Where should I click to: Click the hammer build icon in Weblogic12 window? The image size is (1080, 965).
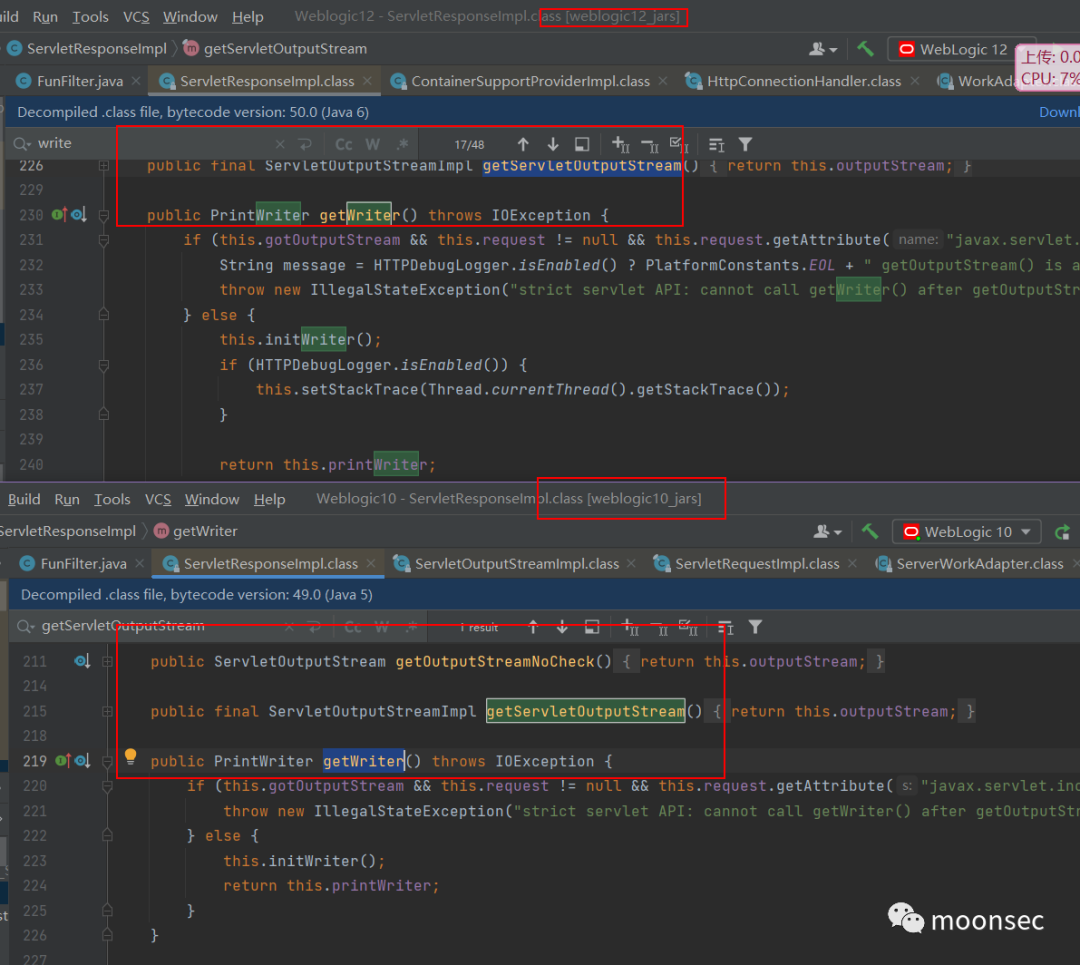click(x=865, y=48)
